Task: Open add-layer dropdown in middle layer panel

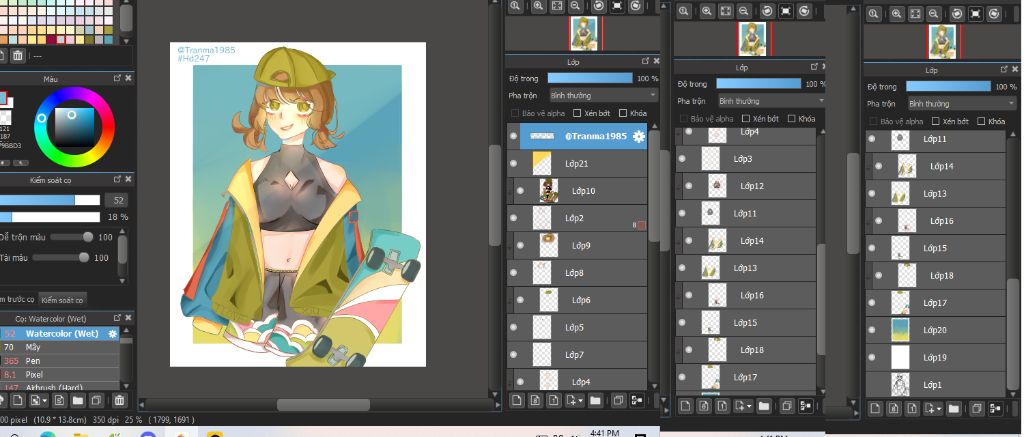Action: pyautogui.click(x=743, y=406)
